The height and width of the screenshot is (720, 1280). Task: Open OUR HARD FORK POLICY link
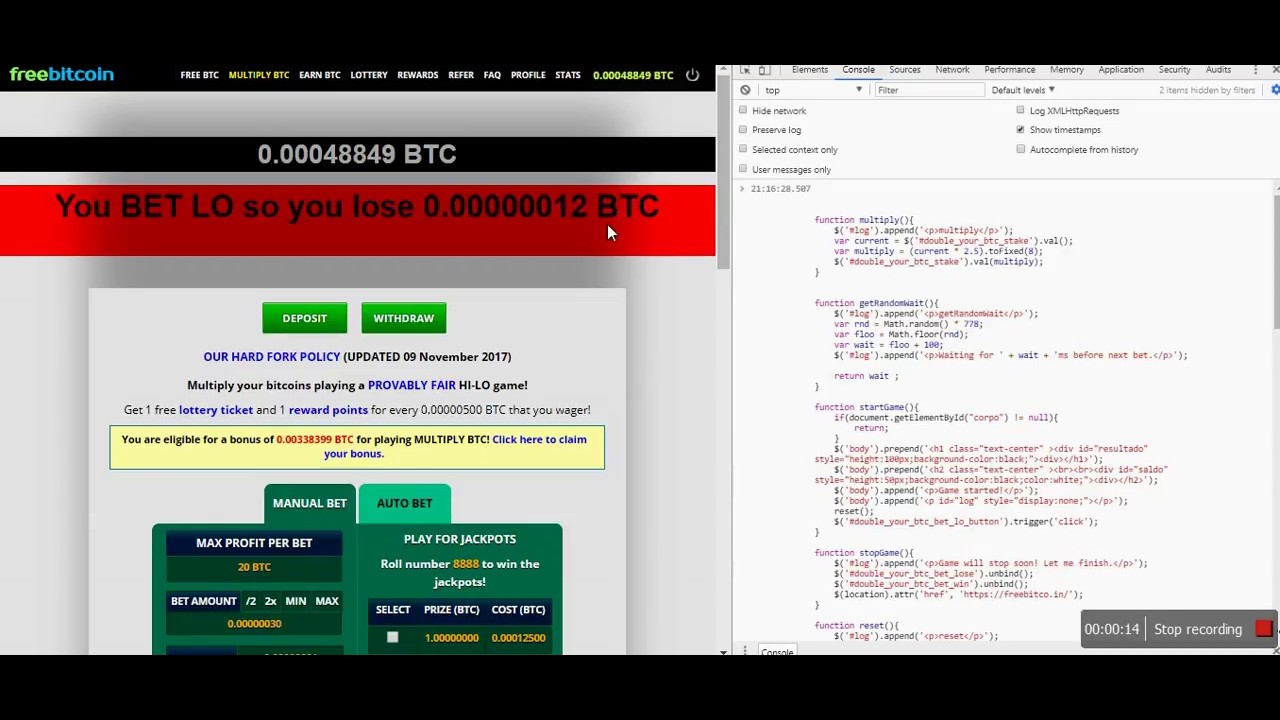(272, 357)
